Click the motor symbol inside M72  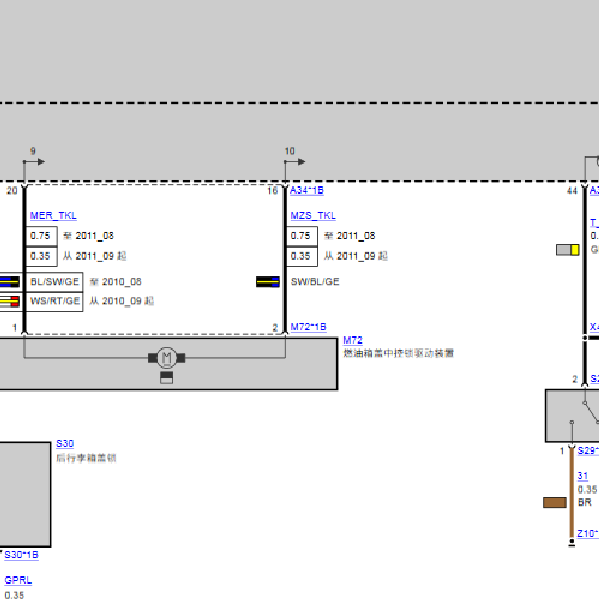167,358
